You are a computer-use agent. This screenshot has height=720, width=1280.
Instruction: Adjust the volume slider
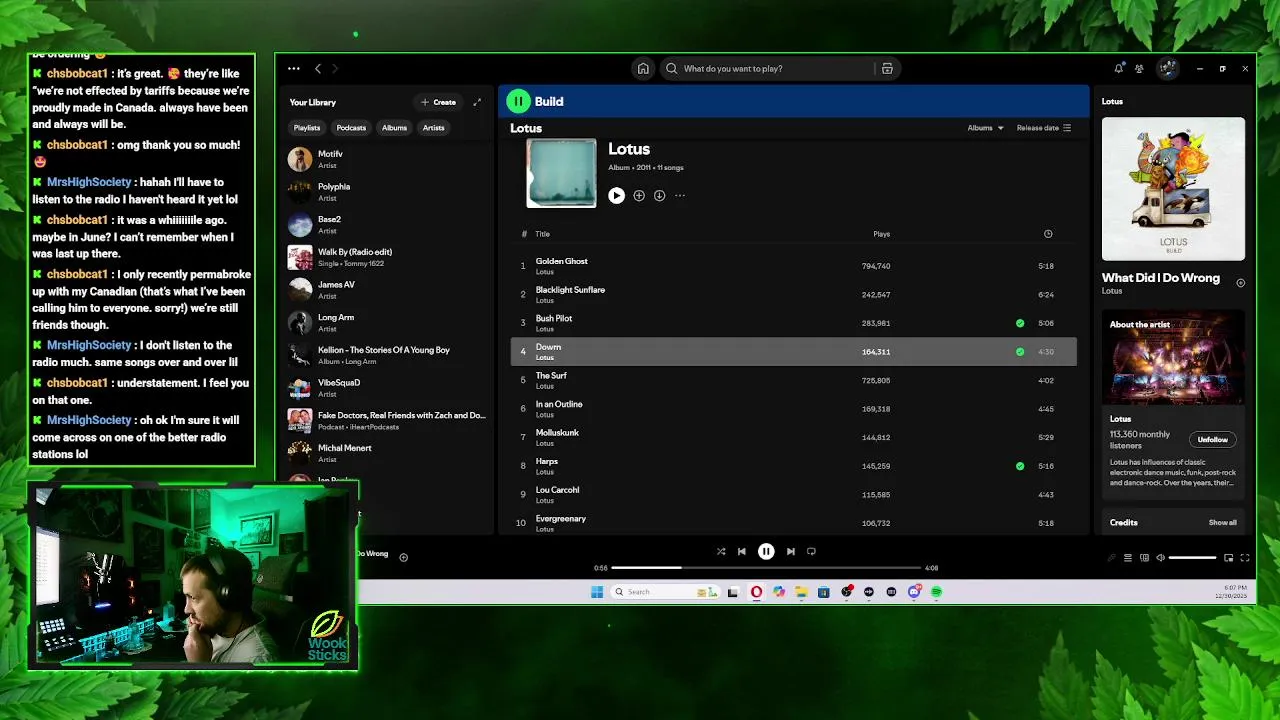(1192, 558)
